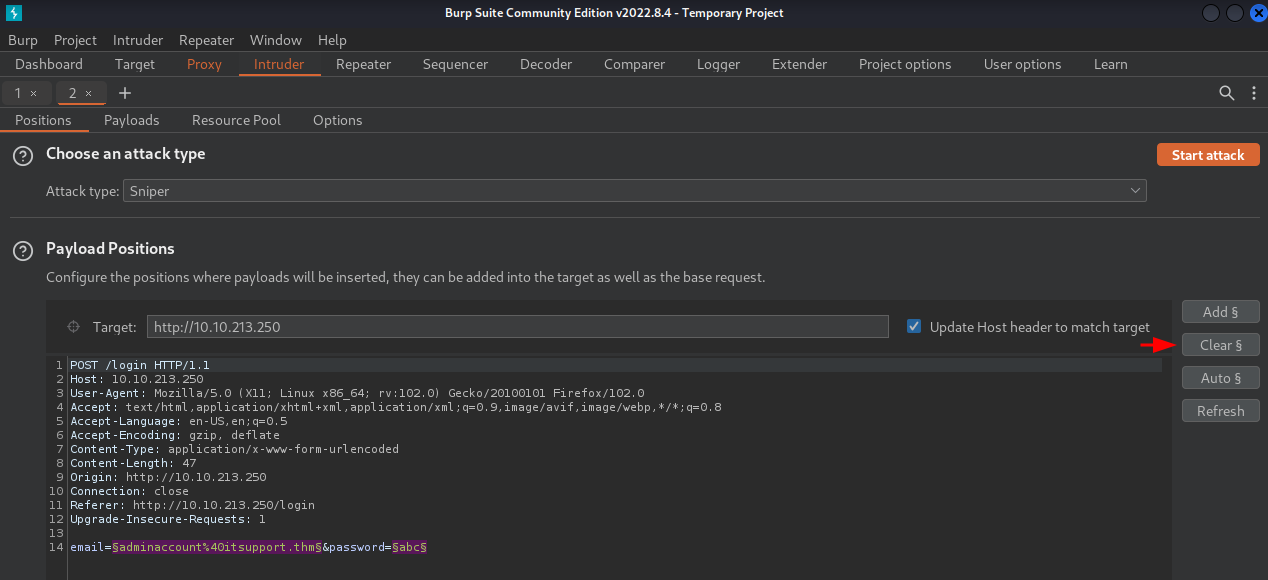Viewport: 1268px width, 580px height.
Task: Click the POST /login HTTP/1.1 request line
Action: point(140,365)
